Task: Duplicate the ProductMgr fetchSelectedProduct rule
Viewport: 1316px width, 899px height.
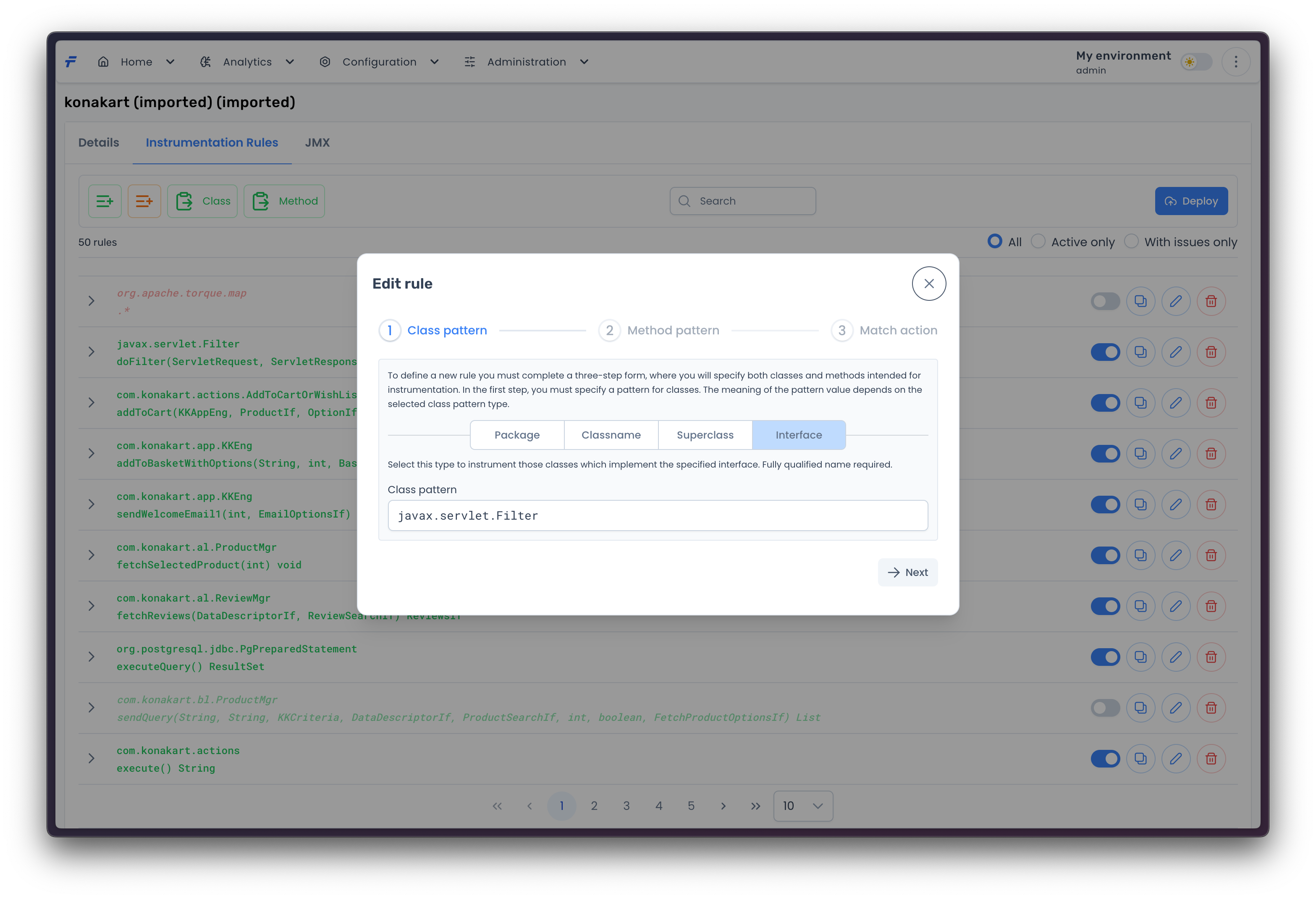Action: [x=1140, y=555]
